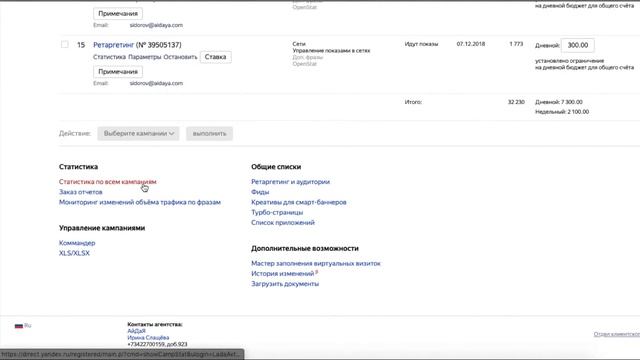Click the Дневной: 7 300.00 total
The width and height of the screenshot is (640, 360).
(559, 102)
